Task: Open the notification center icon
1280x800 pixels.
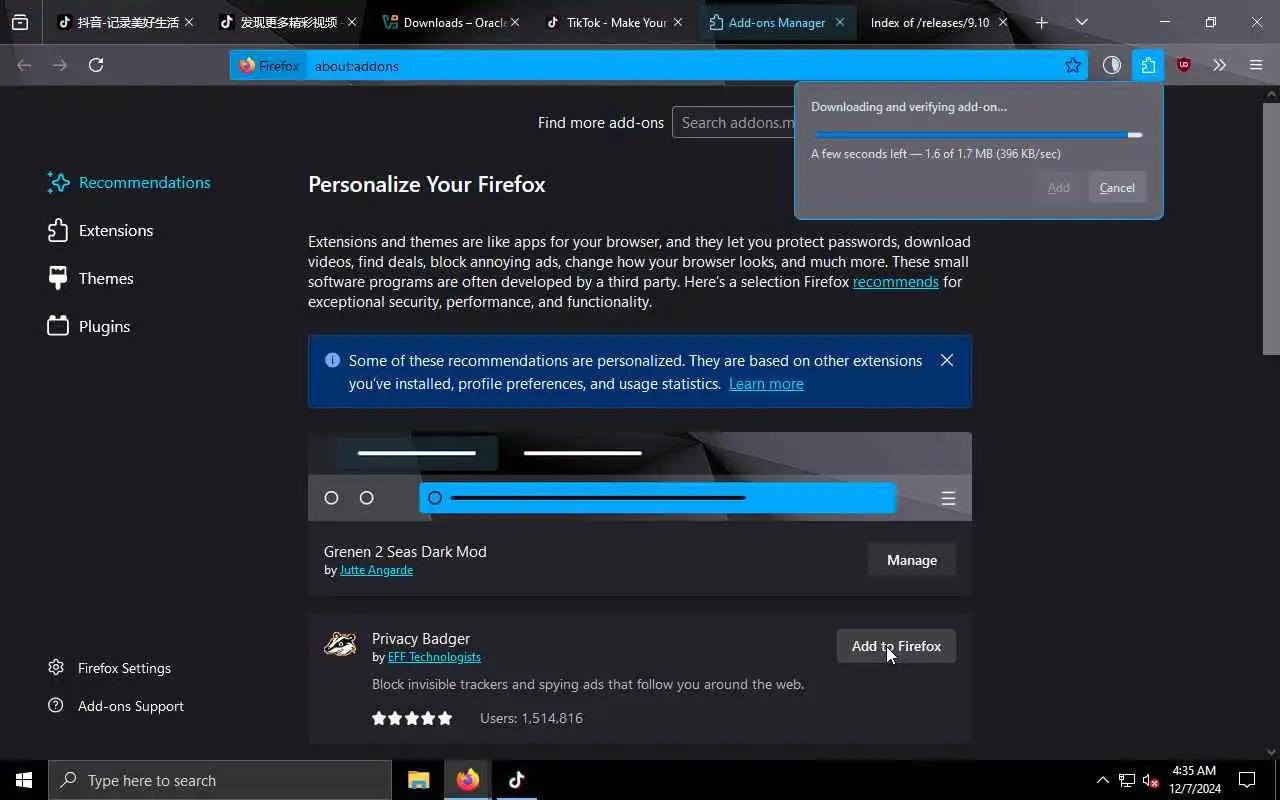Action: pos(1247,780)
